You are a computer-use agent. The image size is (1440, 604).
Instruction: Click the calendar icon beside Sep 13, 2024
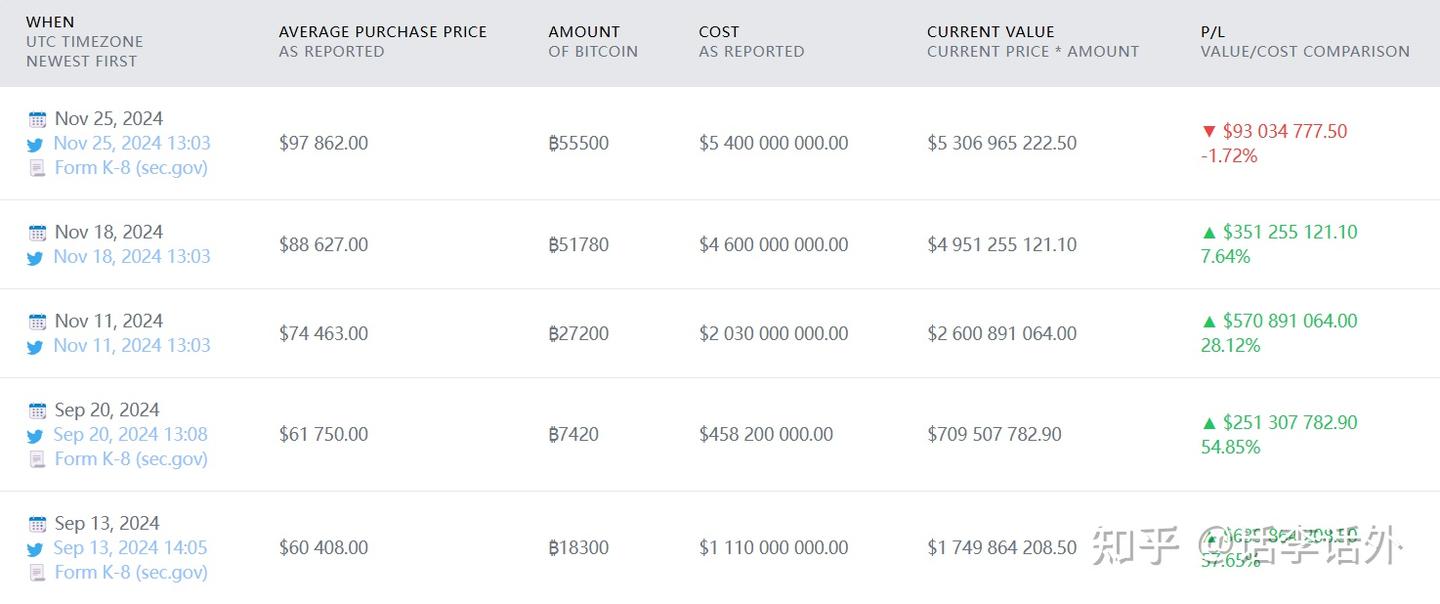pyautogui.click(x=37, y=524)
